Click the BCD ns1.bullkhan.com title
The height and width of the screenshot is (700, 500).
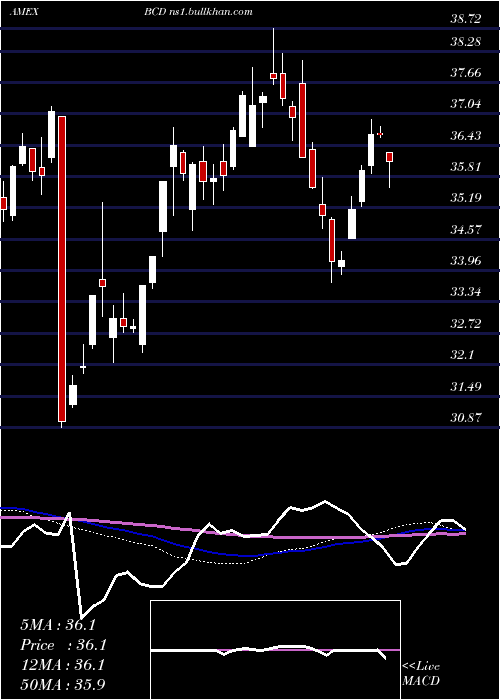tap(198, 12)
